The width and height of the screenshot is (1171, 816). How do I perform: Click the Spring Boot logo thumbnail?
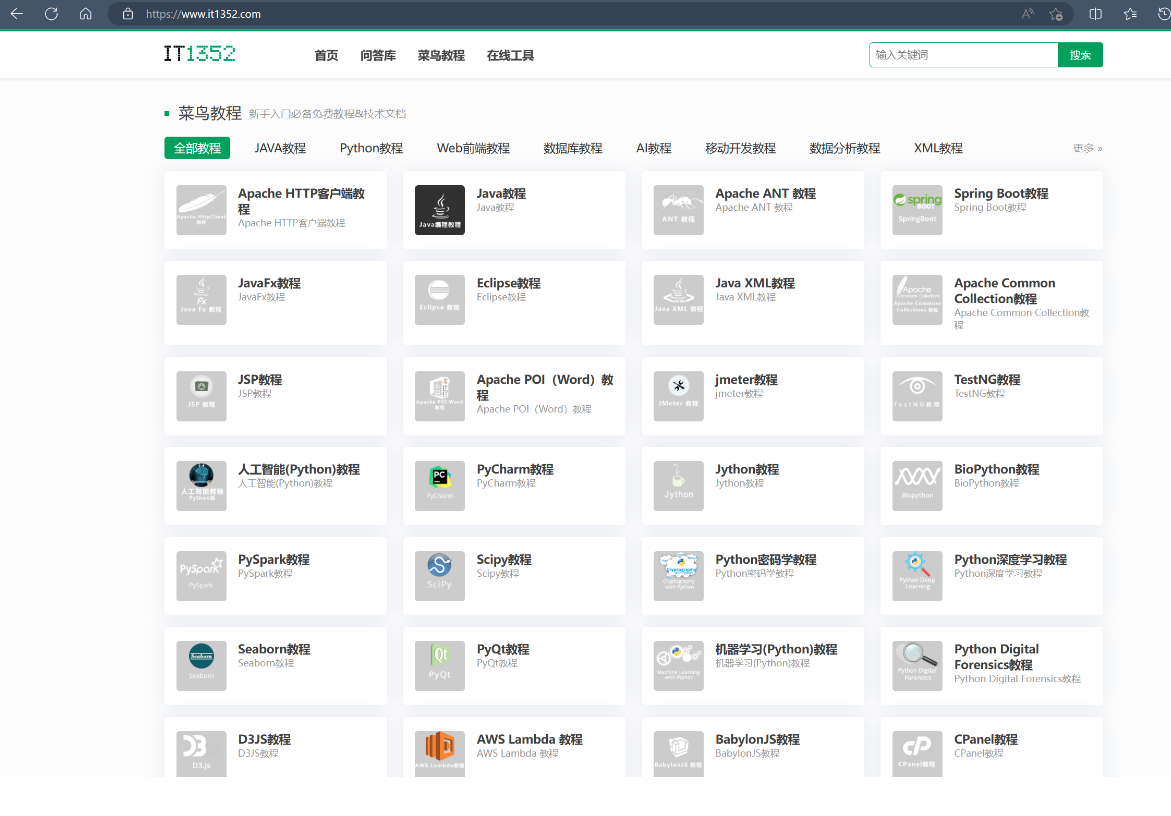(x=917, y=210)
